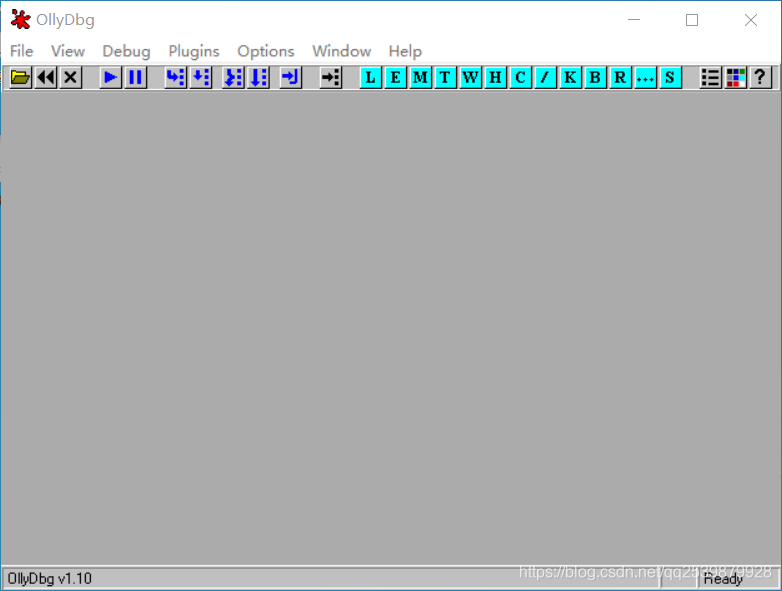Show the Call stack with the K button

570,77
